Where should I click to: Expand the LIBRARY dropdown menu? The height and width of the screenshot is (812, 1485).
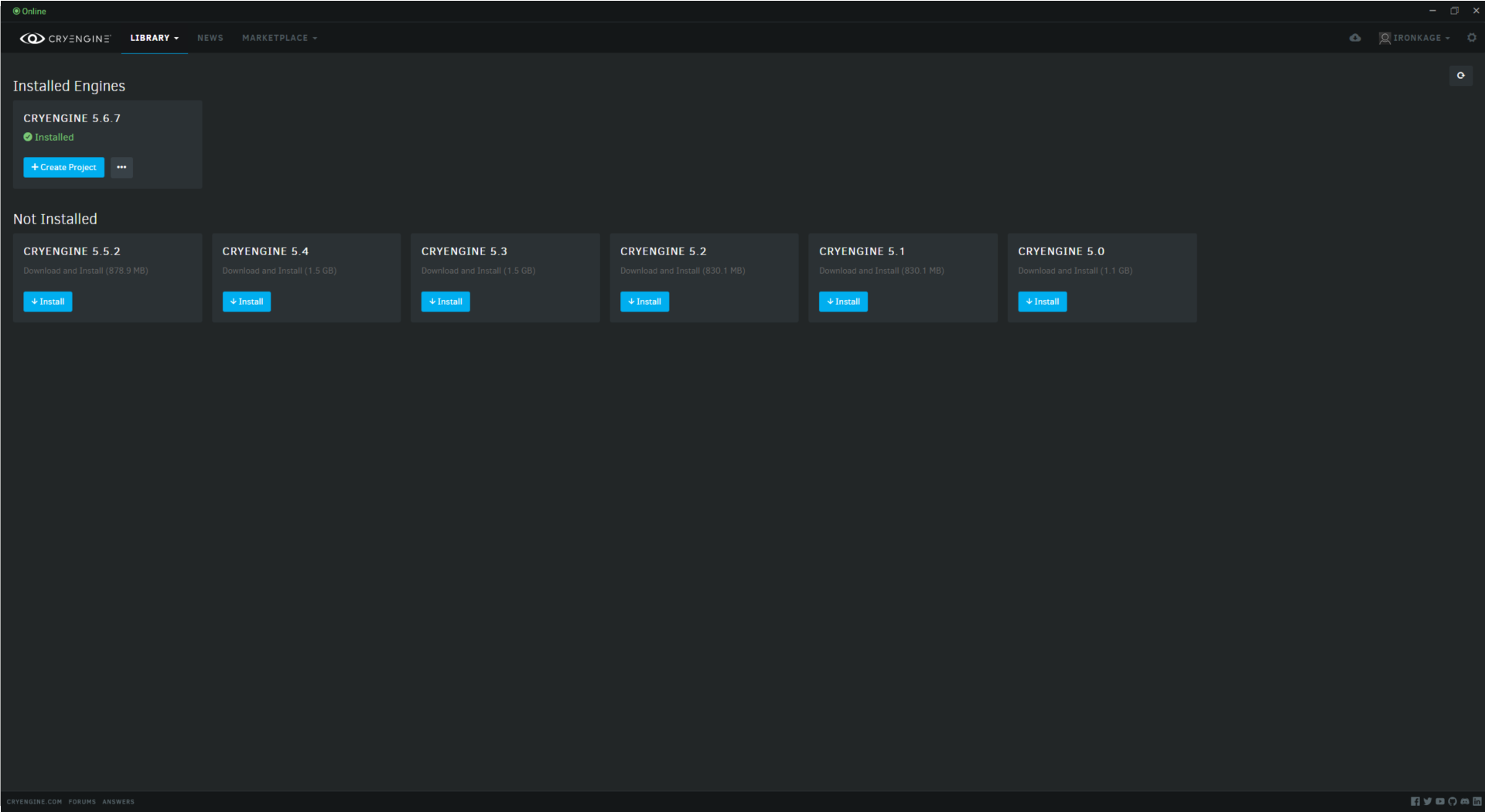tap(154, 38)
